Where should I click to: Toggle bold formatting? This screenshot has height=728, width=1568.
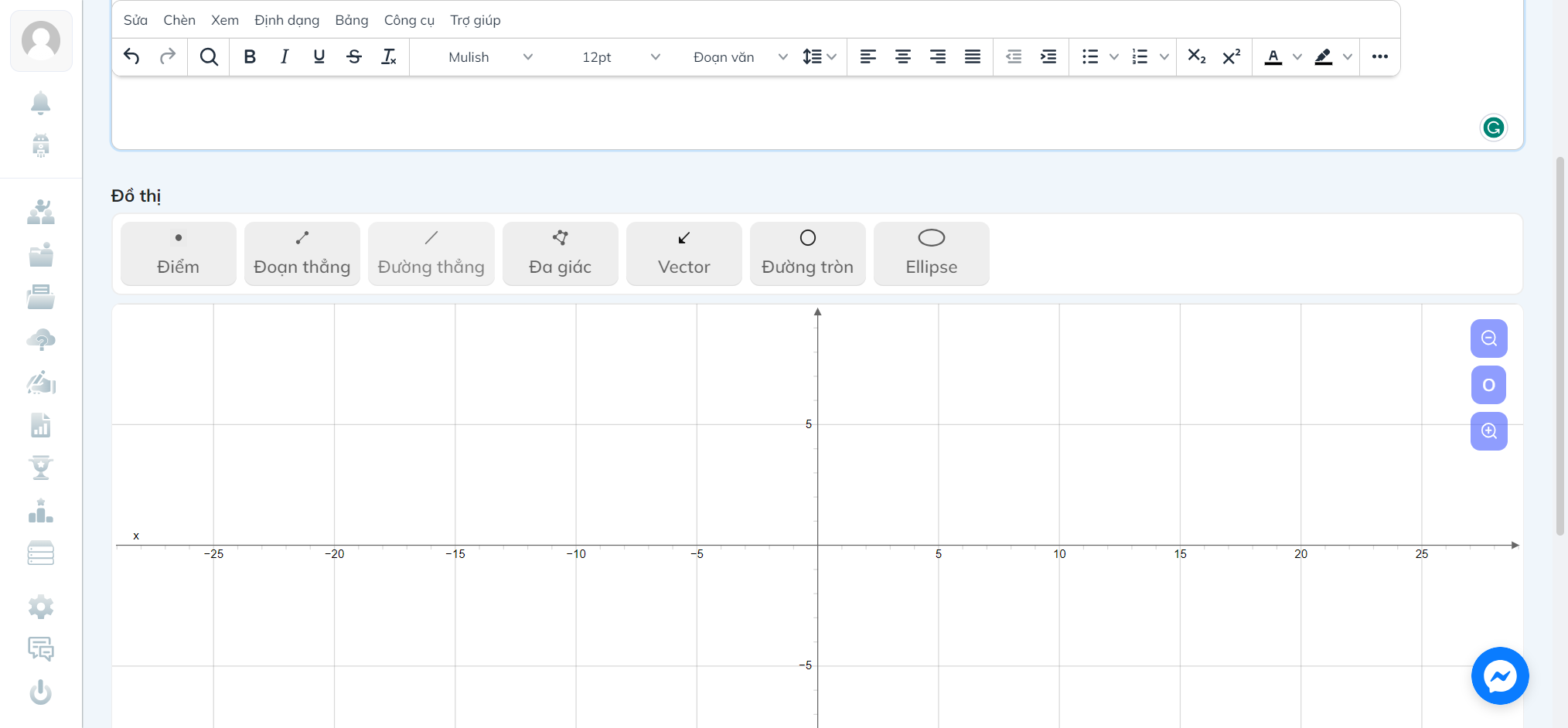coord(250,56)
